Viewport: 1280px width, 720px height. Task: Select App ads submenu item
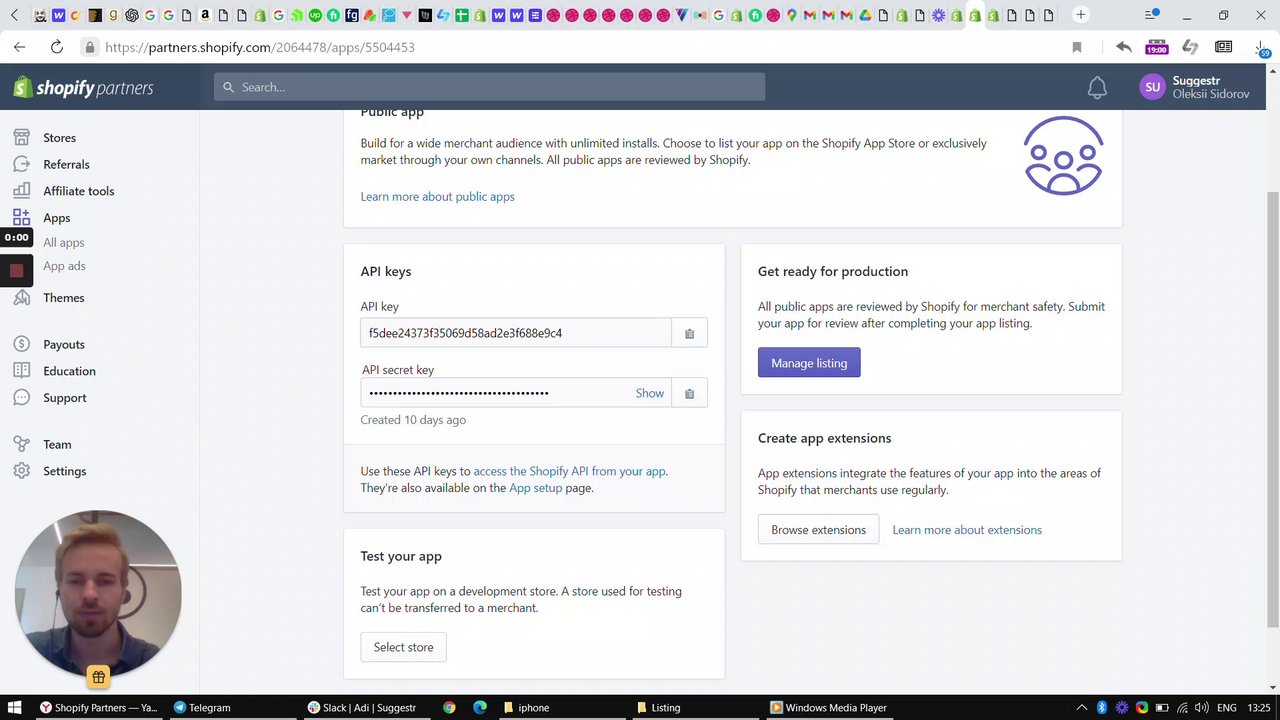click(x=64, y=266)
